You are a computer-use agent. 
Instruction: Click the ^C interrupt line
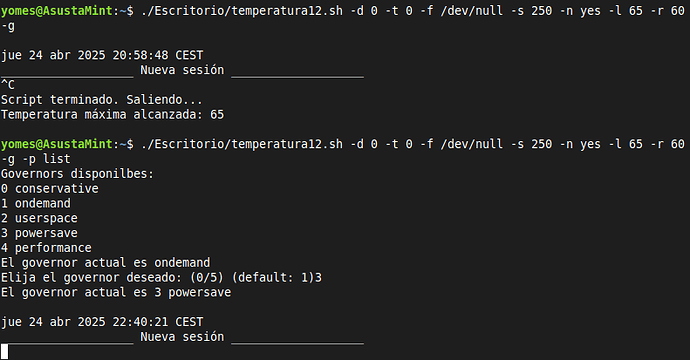pos(8,85)
